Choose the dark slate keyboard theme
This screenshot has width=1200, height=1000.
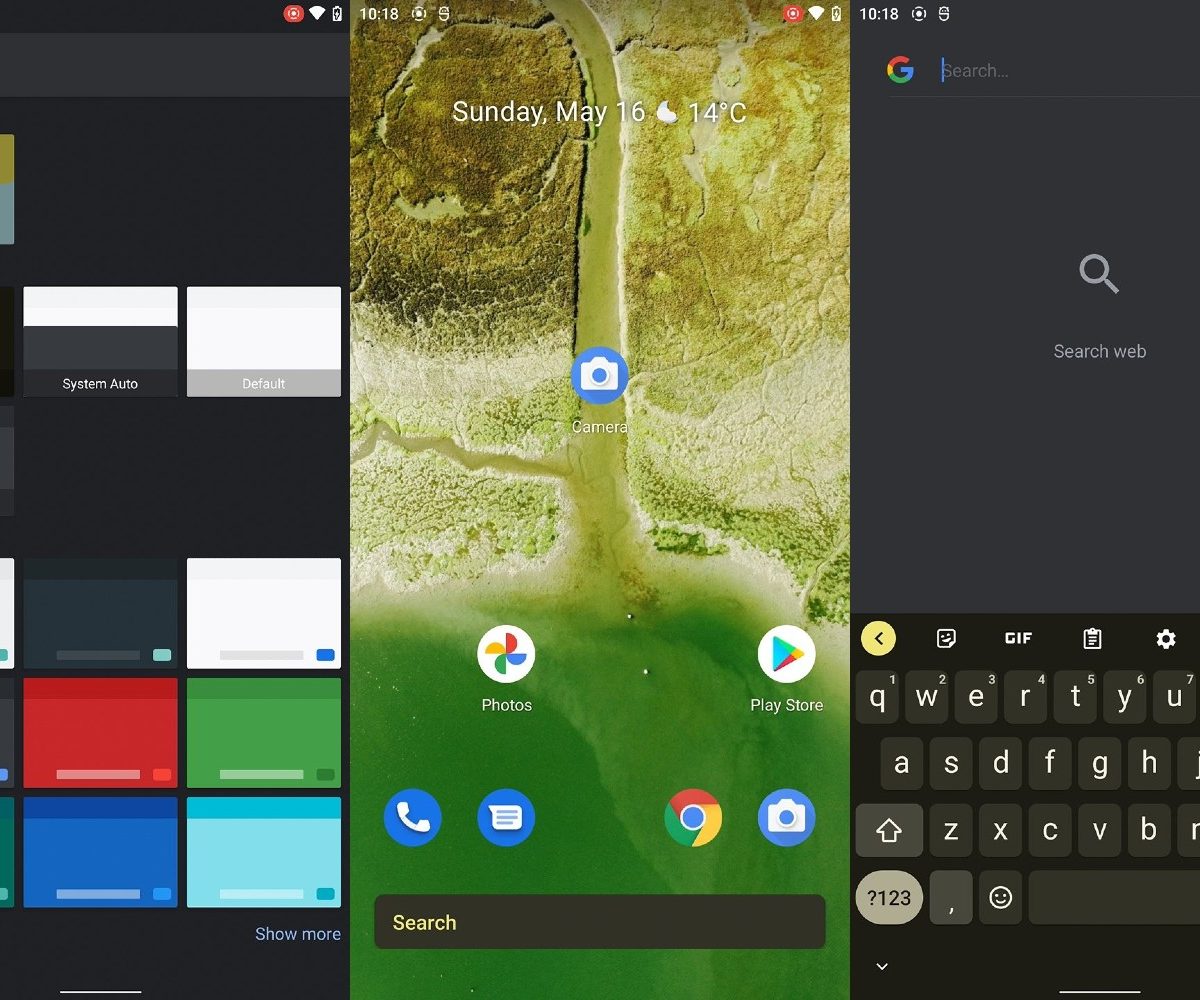coord(100,613)
